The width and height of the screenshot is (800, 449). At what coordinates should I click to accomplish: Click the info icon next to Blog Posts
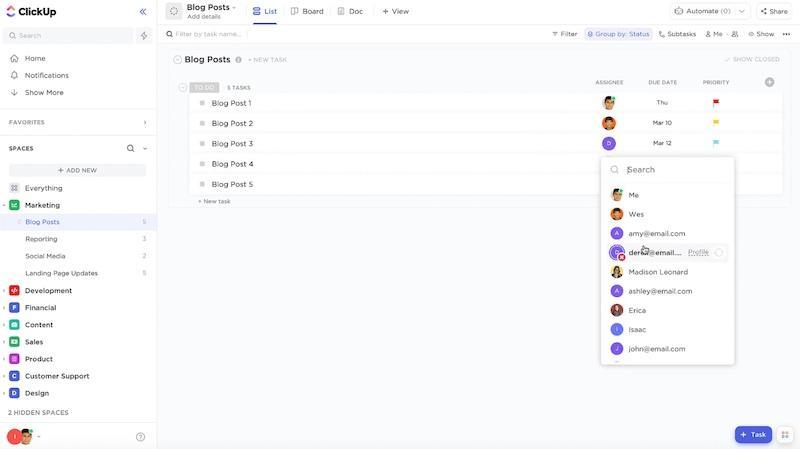(238, 60)
